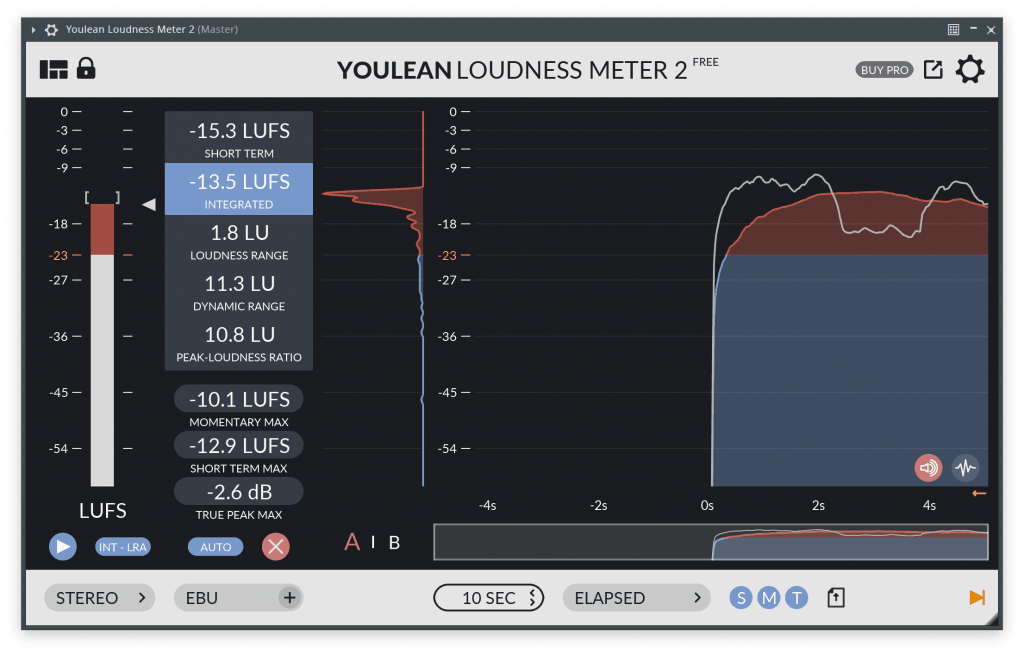Click the grid icon in title bar
1024x655 pixels.
[953, 29]
